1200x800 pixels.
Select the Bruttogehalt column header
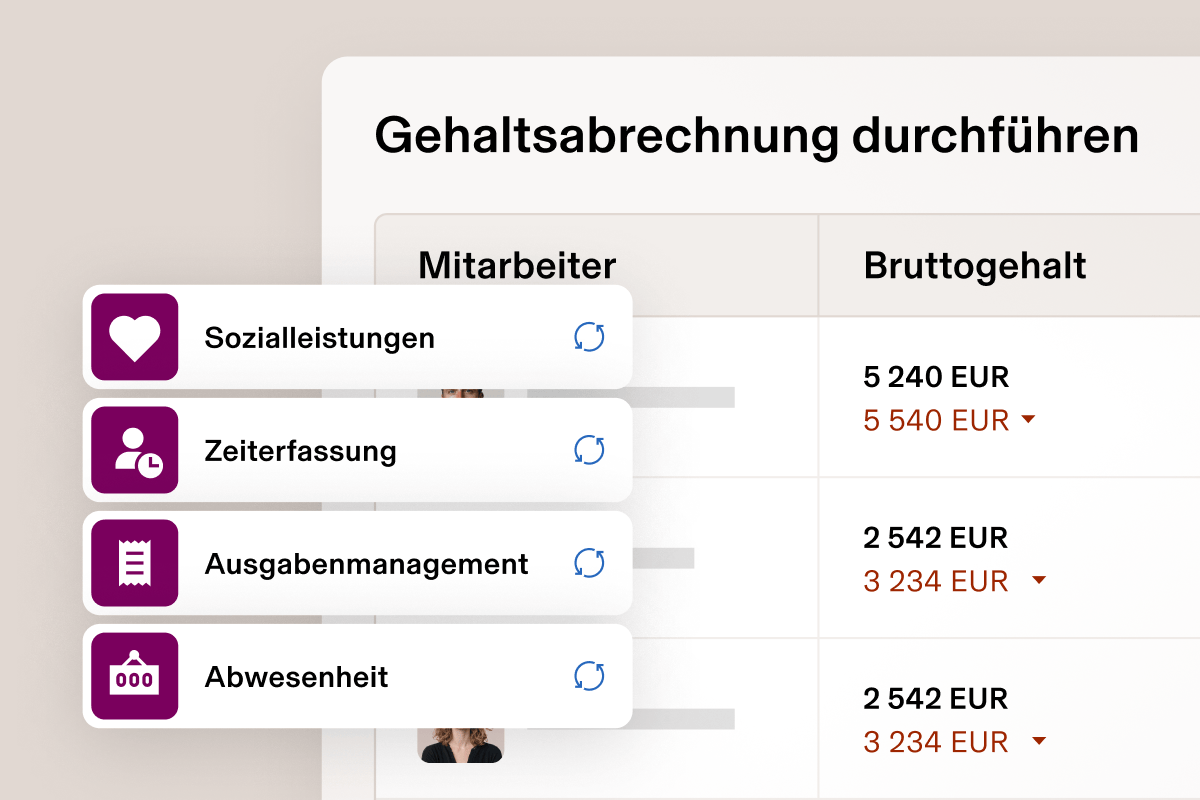click(x=974, y=265)
